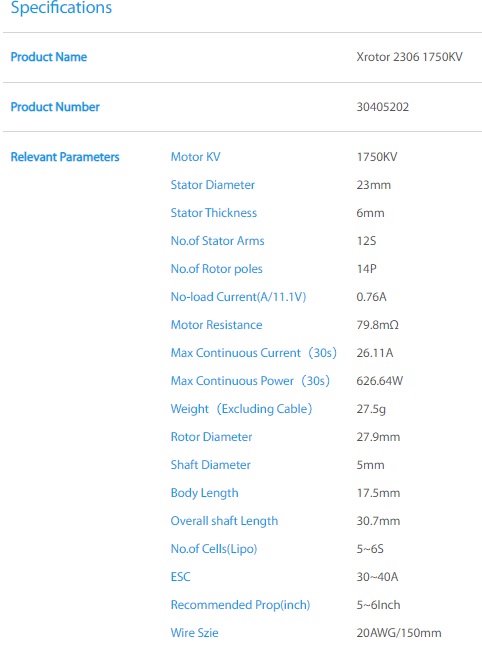This screenshot has height=647, width=482.
Task: Click the Rotor Diameter label
Action: 211,437
